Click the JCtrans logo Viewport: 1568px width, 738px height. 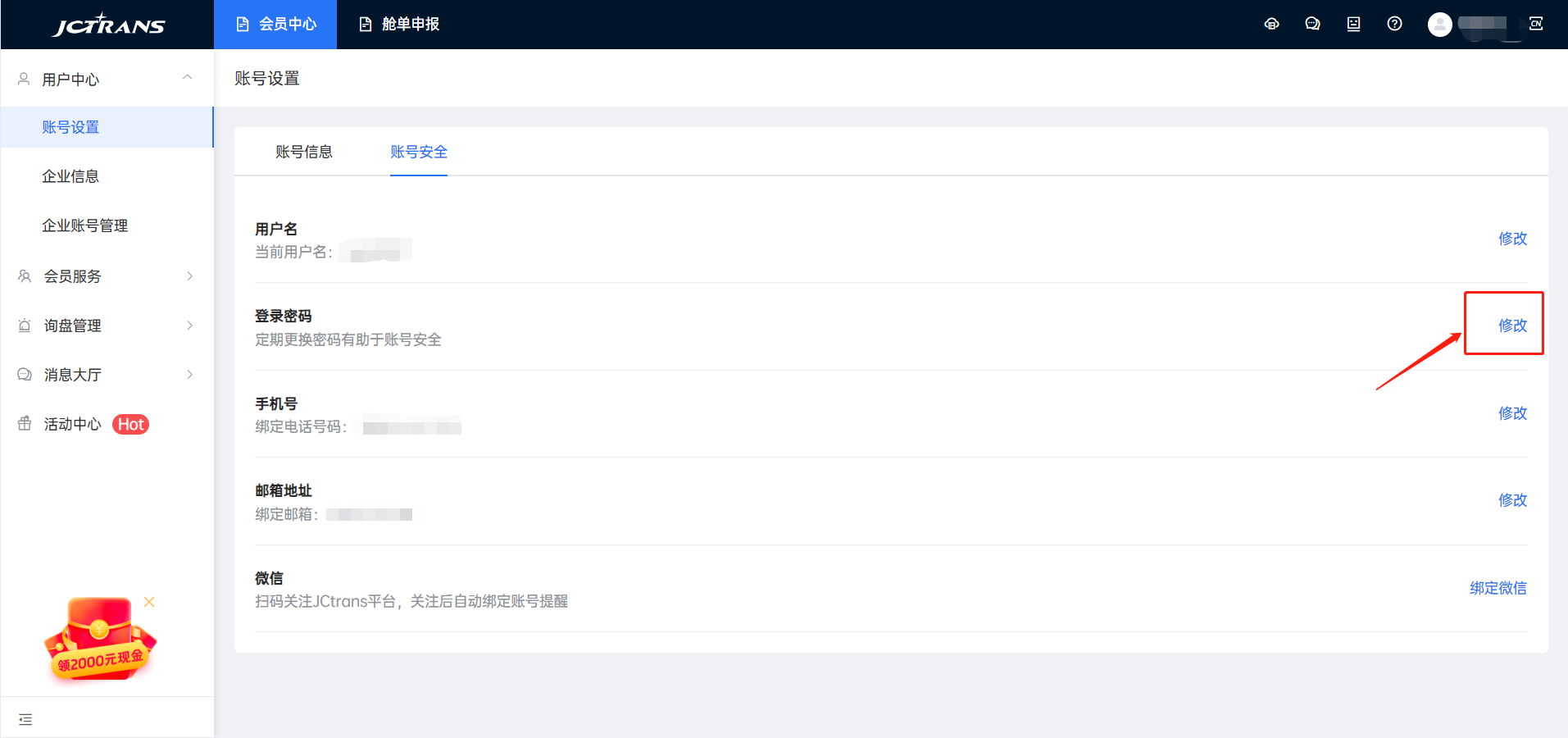coord(108,25)
